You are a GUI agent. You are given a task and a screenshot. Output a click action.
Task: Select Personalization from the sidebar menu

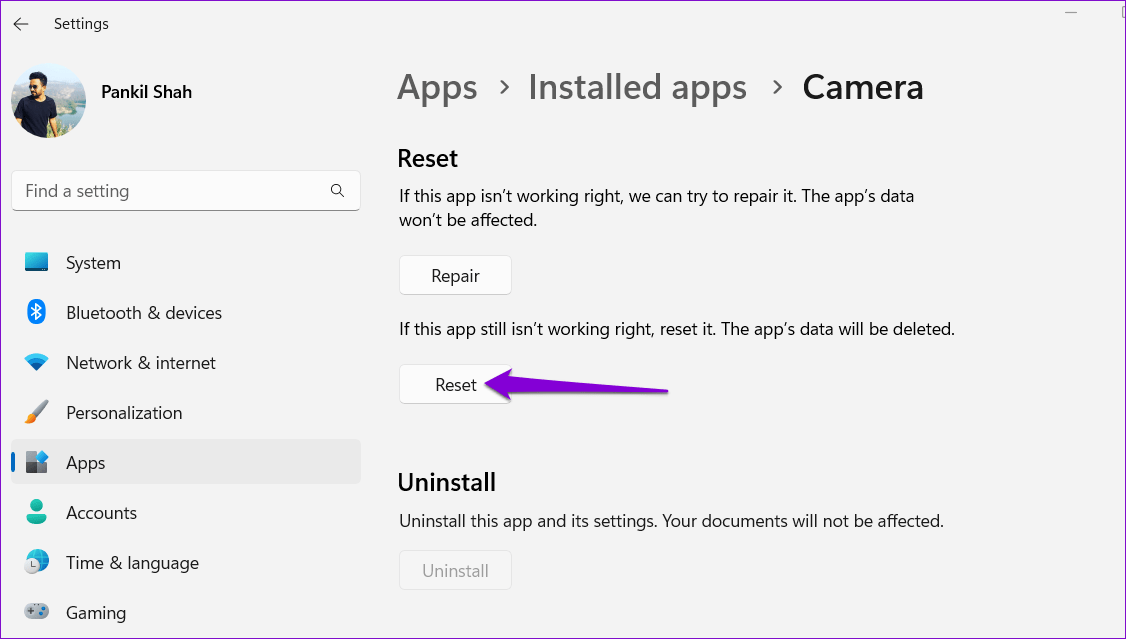(124, 412)
